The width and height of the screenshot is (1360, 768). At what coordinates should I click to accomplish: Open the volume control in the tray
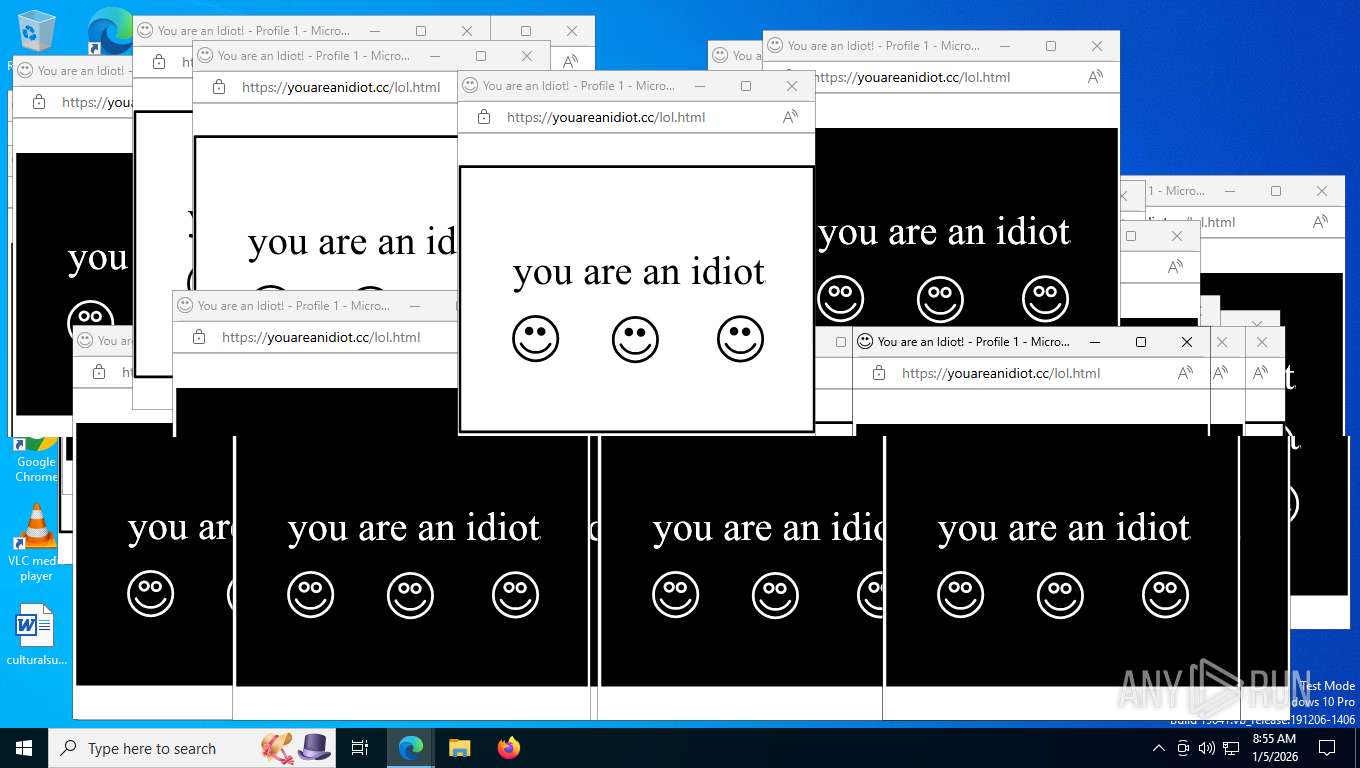pos(1207,748)
